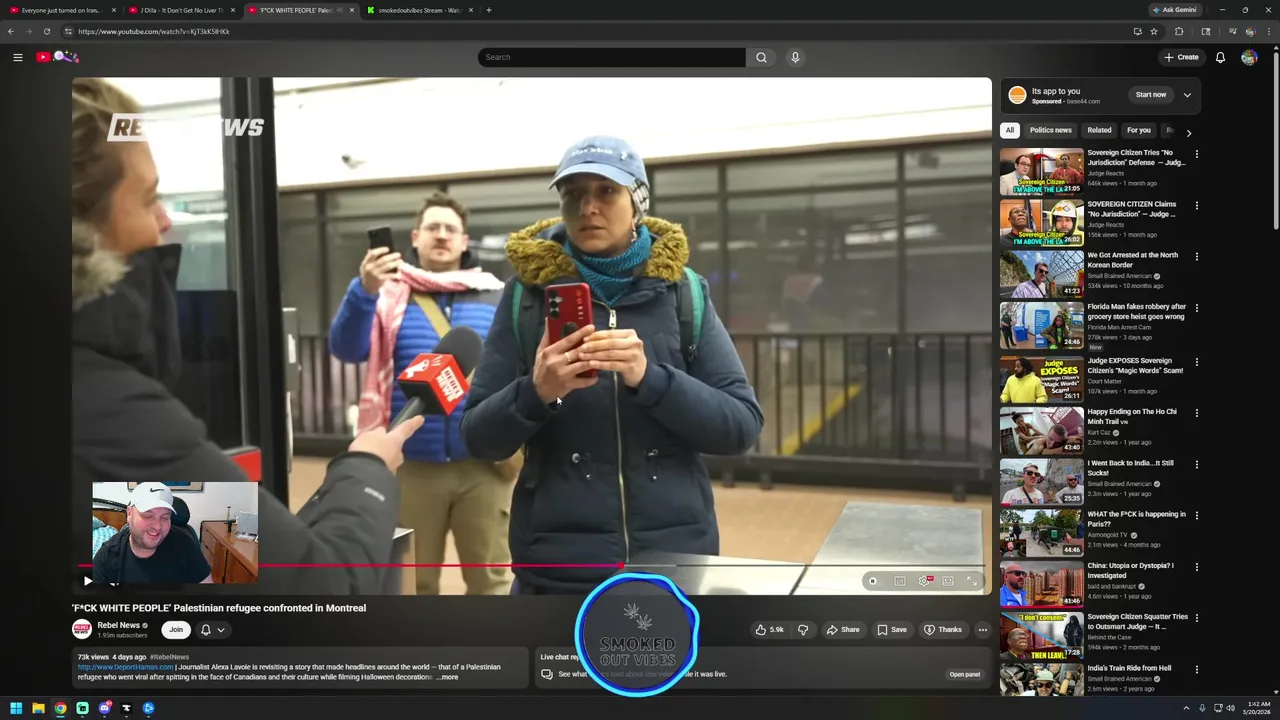Reload the page
The image size is (1280, 720).
pyautogui.click(x=46, y=31)
